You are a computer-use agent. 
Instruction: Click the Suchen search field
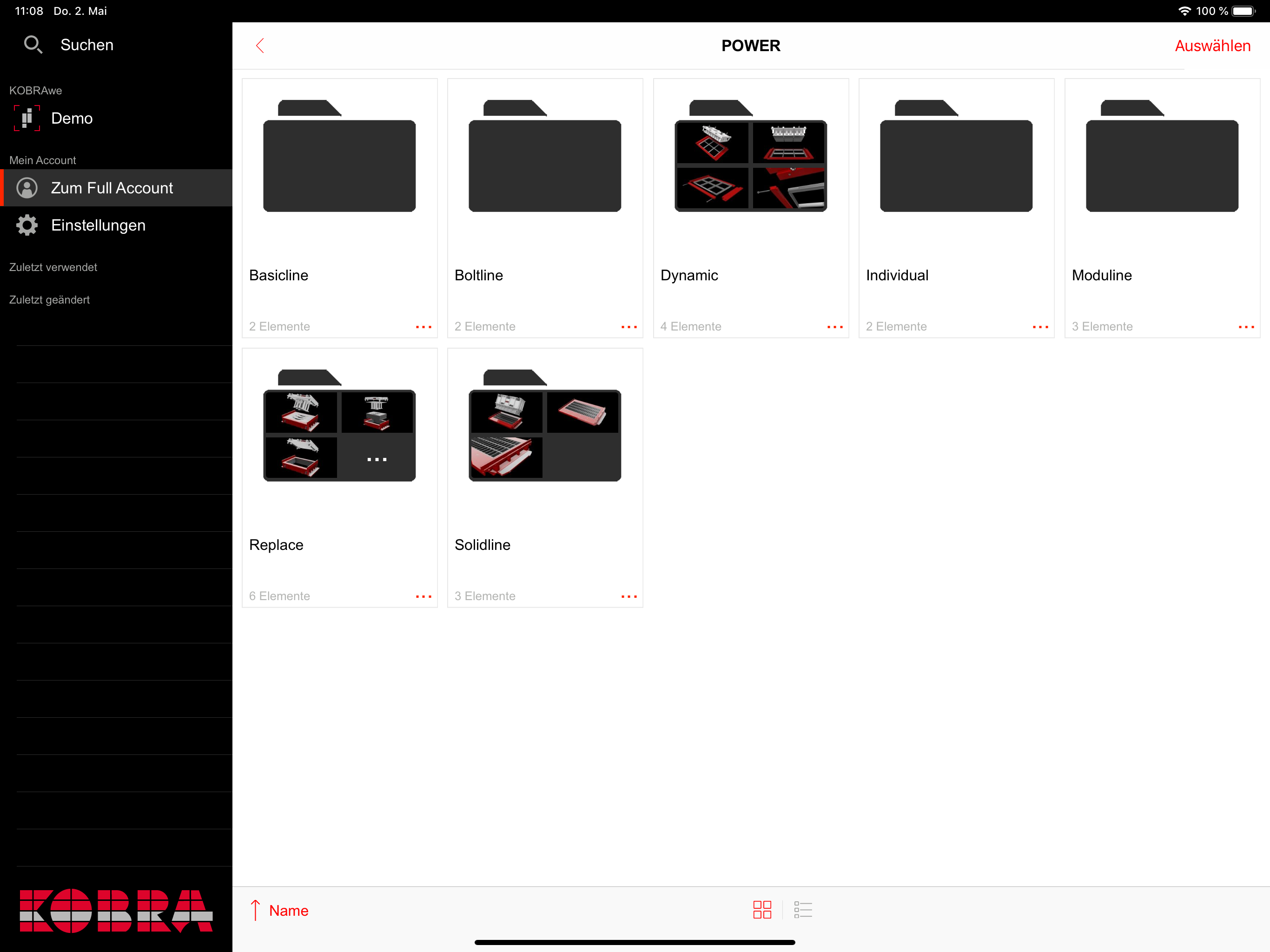117,45
